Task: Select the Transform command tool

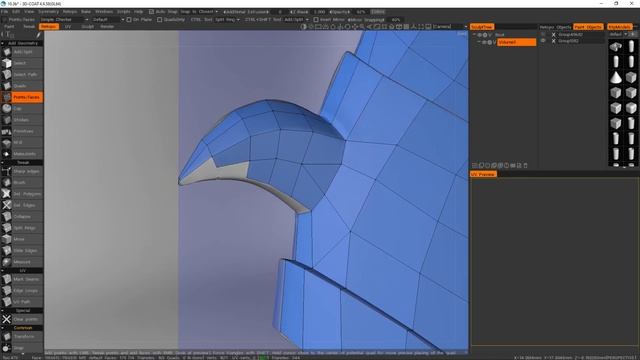Action: [22, 337]
